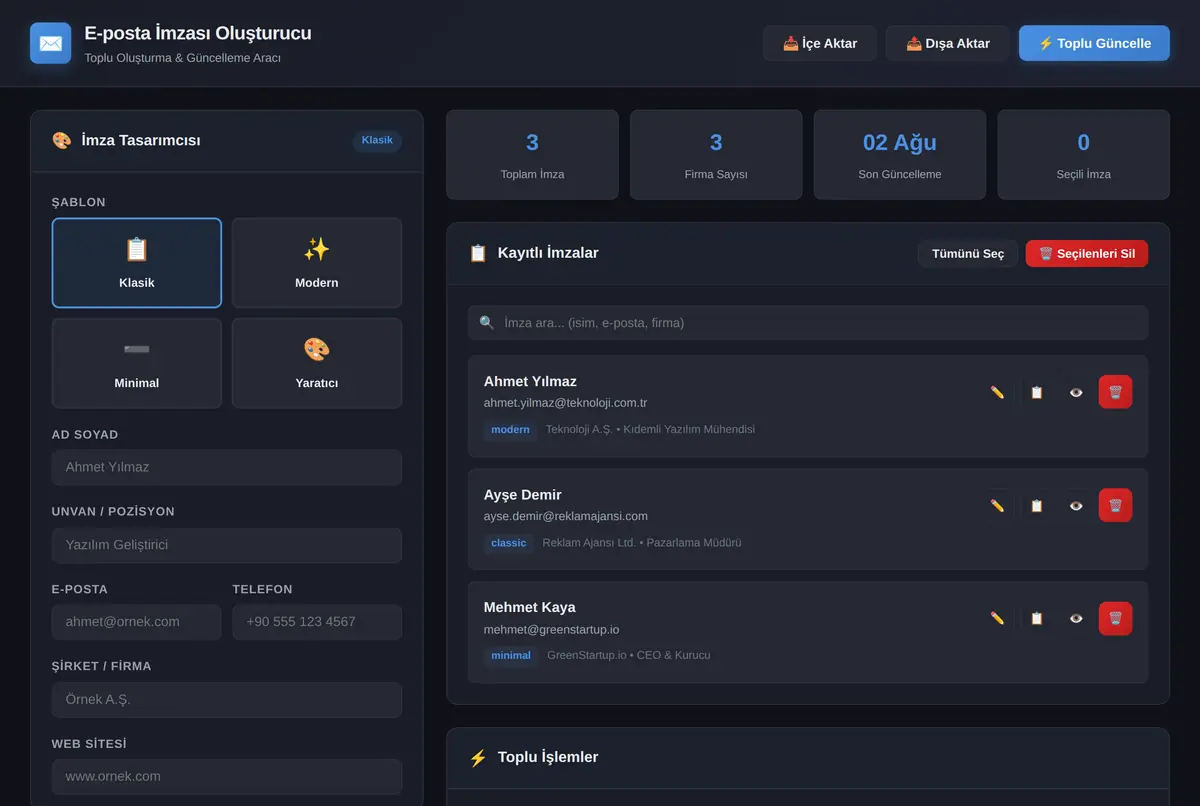Edit Mehmet Kaya signature with pencil icon
Viewport: 1200px width, 806px height.
pyautogui.click(x=997, y=618)
